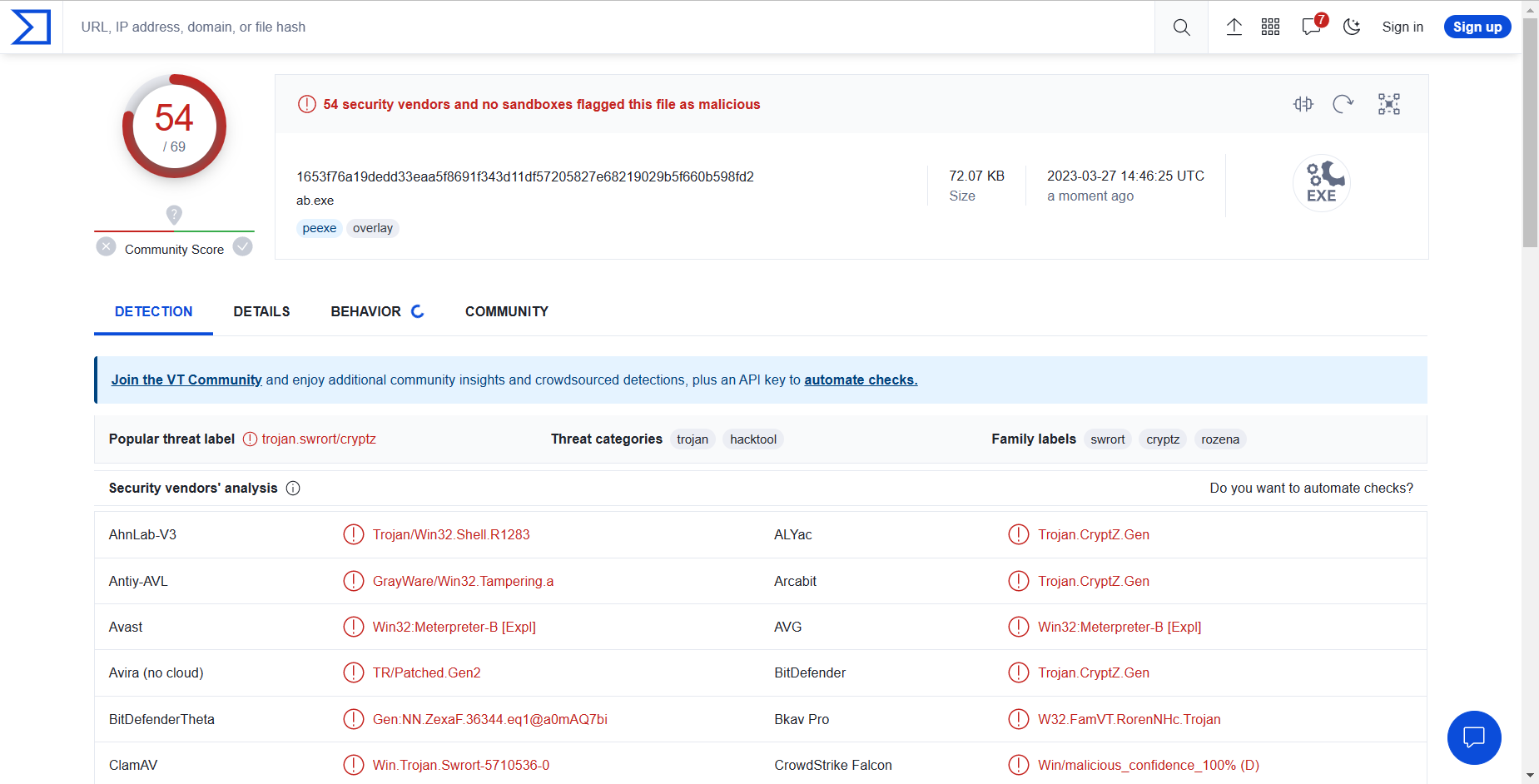
Task: Click the Gen:NN.ZexaF.36344 detection result
Action: (490, 719)
